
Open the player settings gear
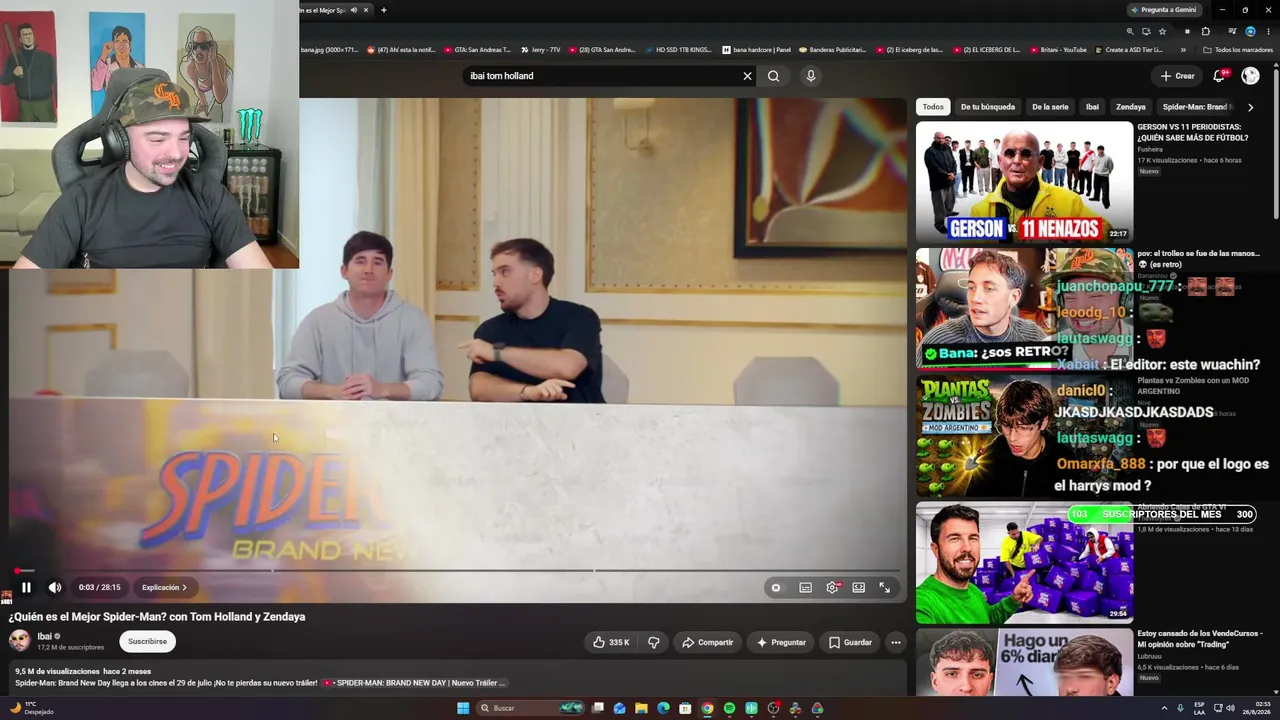pyautogui.click(x=832, y=588)
